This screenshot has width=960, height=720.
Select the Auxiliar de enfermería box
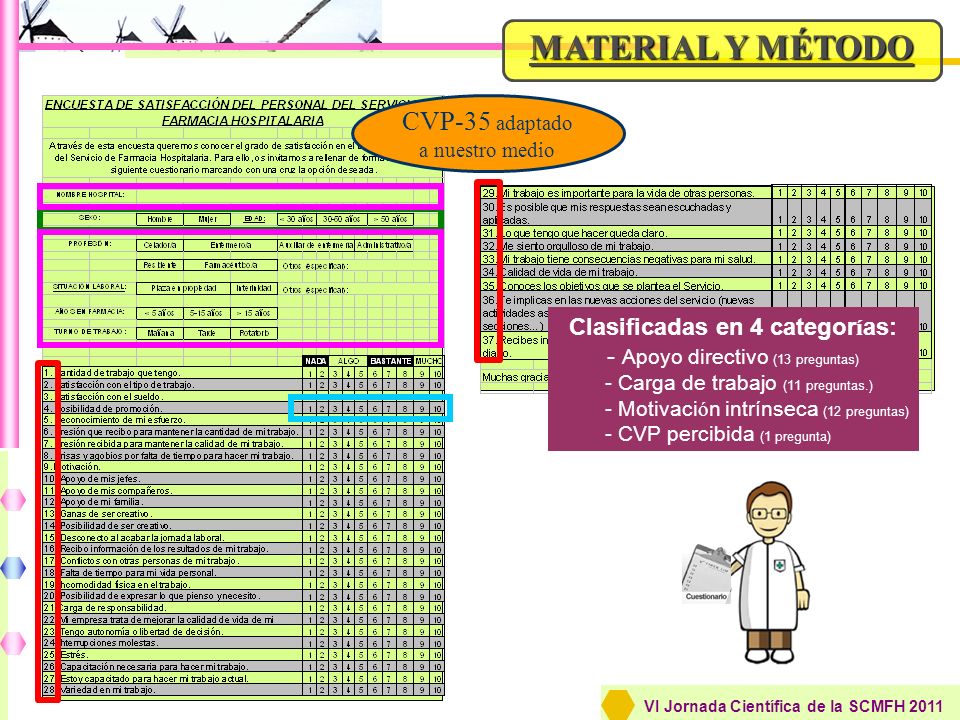tap(316, 245)
